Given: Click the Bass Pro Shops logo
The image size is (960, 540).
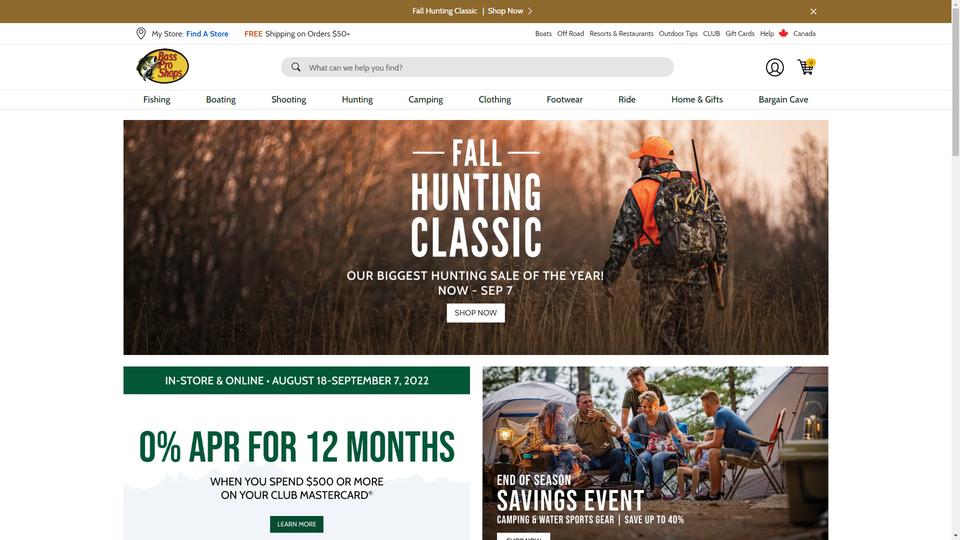Looking at the screenshot, I should [x=162, y=66].
